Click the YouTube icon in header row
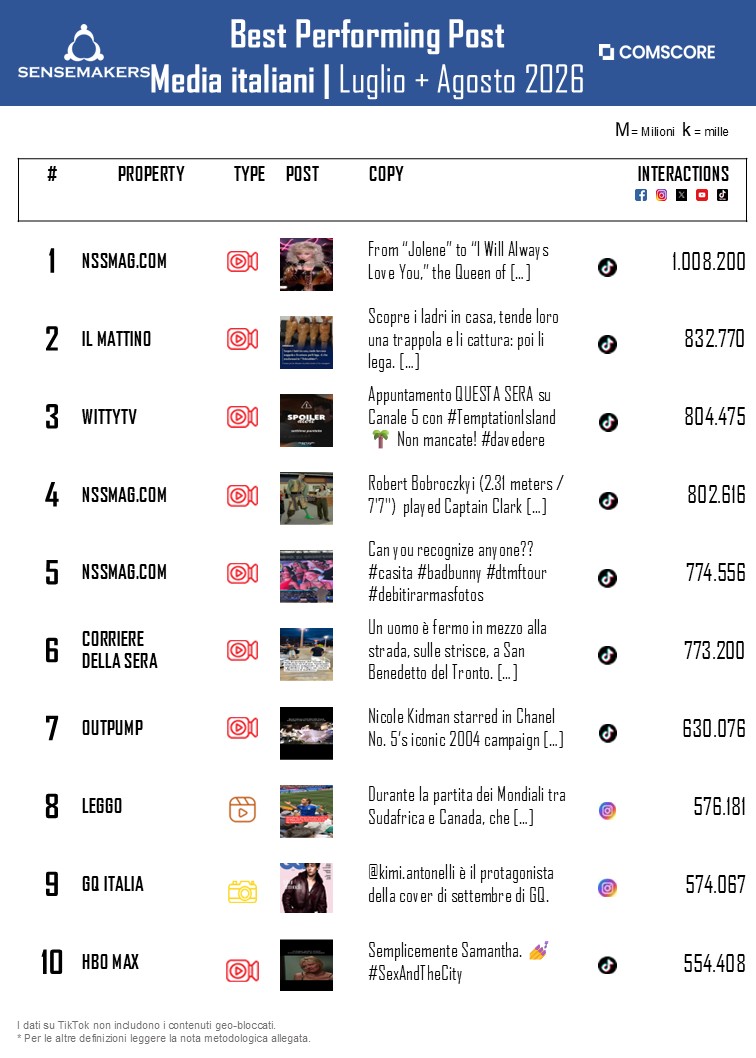The image size is (756, 1058). (x=702, y=195)
